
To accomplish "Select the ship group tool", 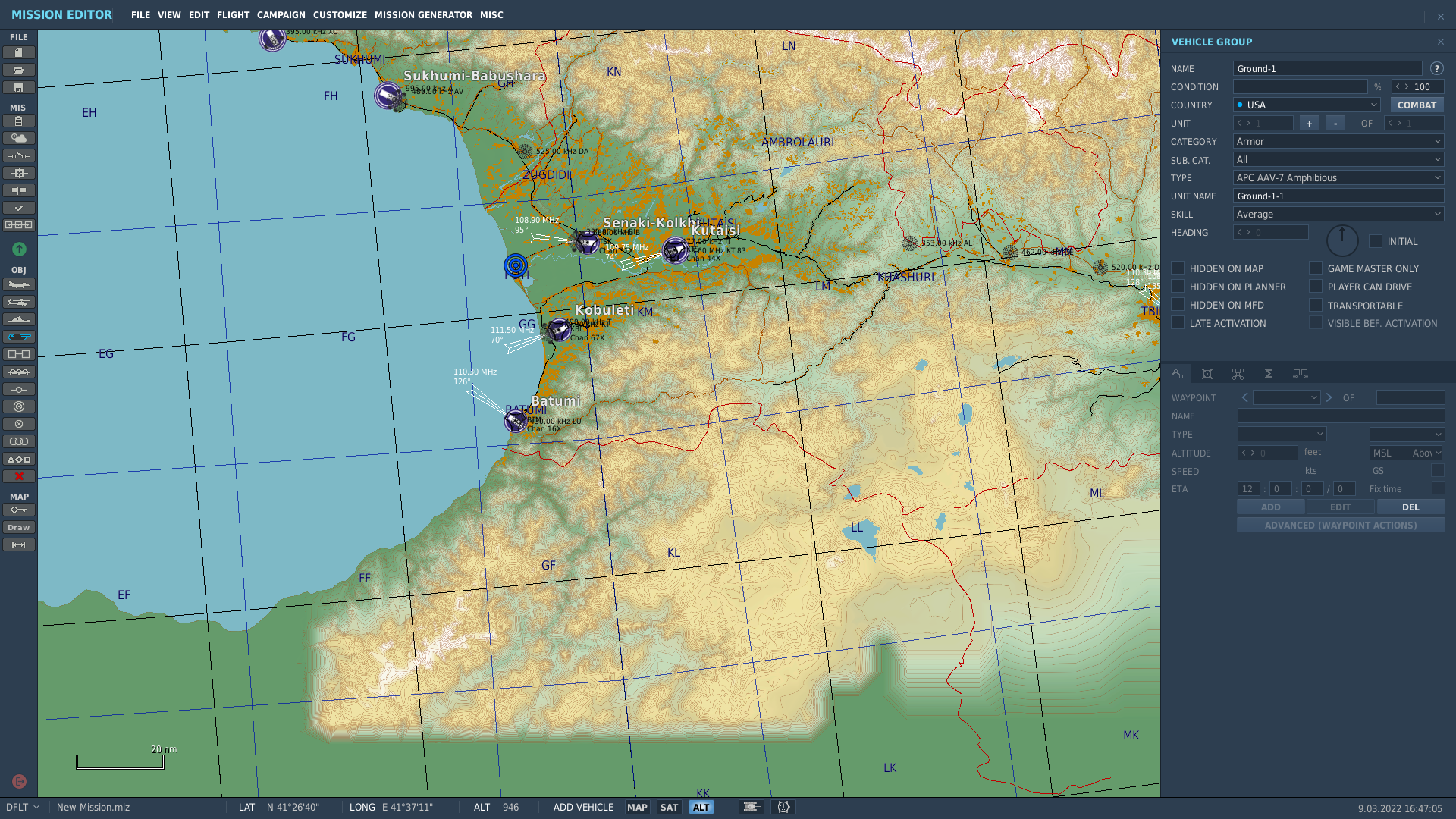I will (19, 319).
